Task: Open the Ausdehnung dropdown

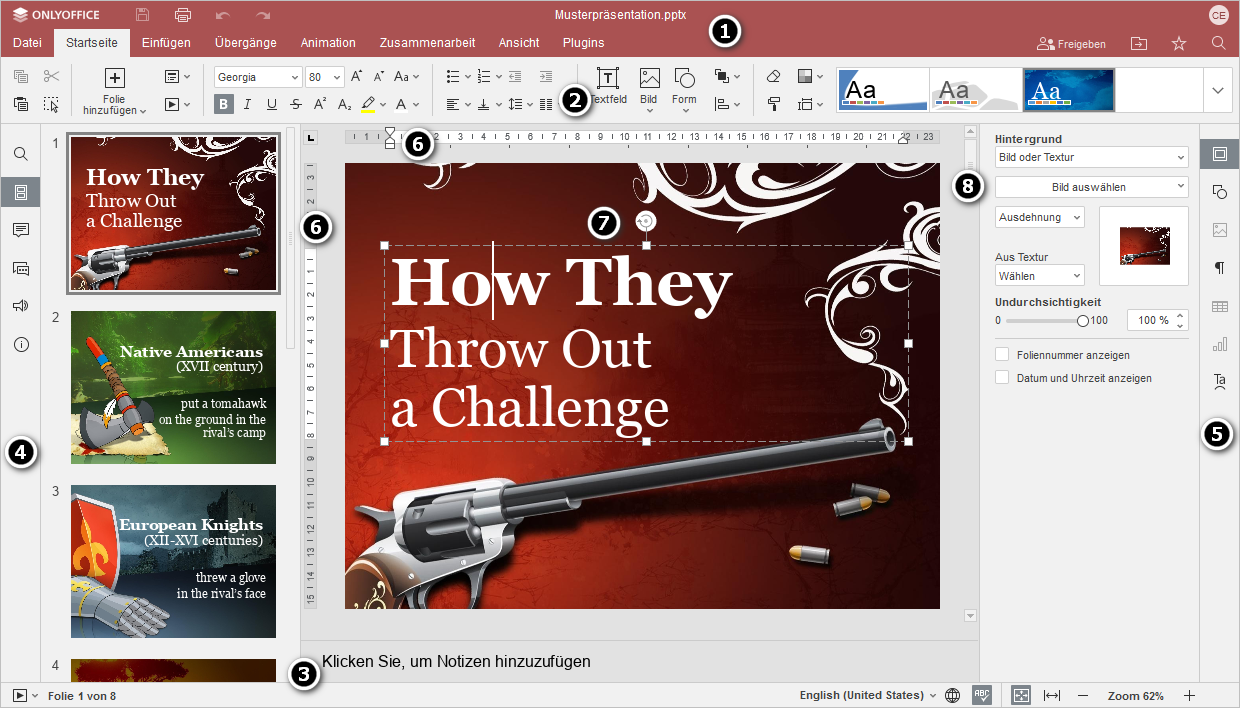Action: tap(1040, 217)
